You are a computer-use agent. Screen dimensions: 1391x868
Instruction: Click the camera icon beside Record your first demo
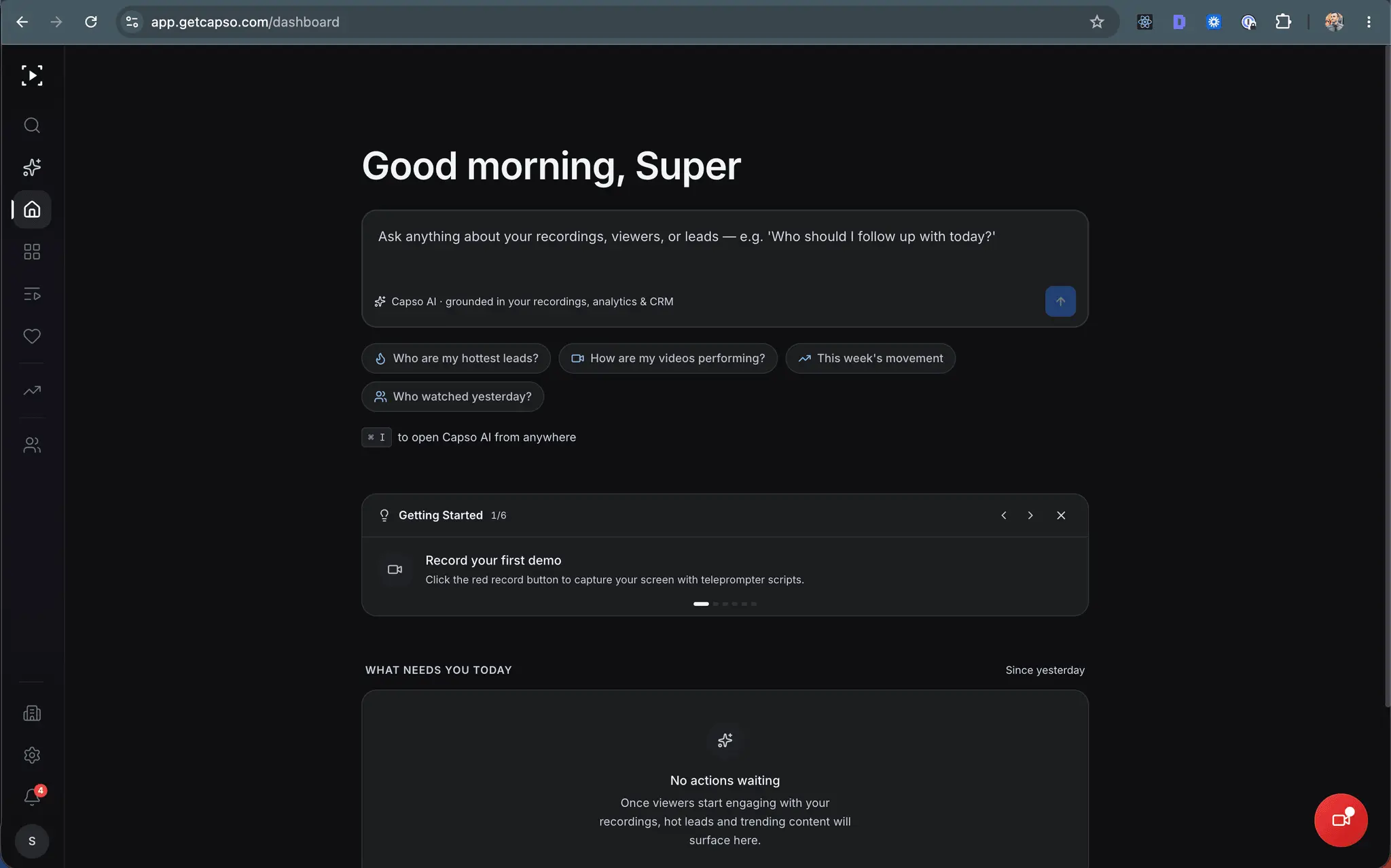point(395,569)
